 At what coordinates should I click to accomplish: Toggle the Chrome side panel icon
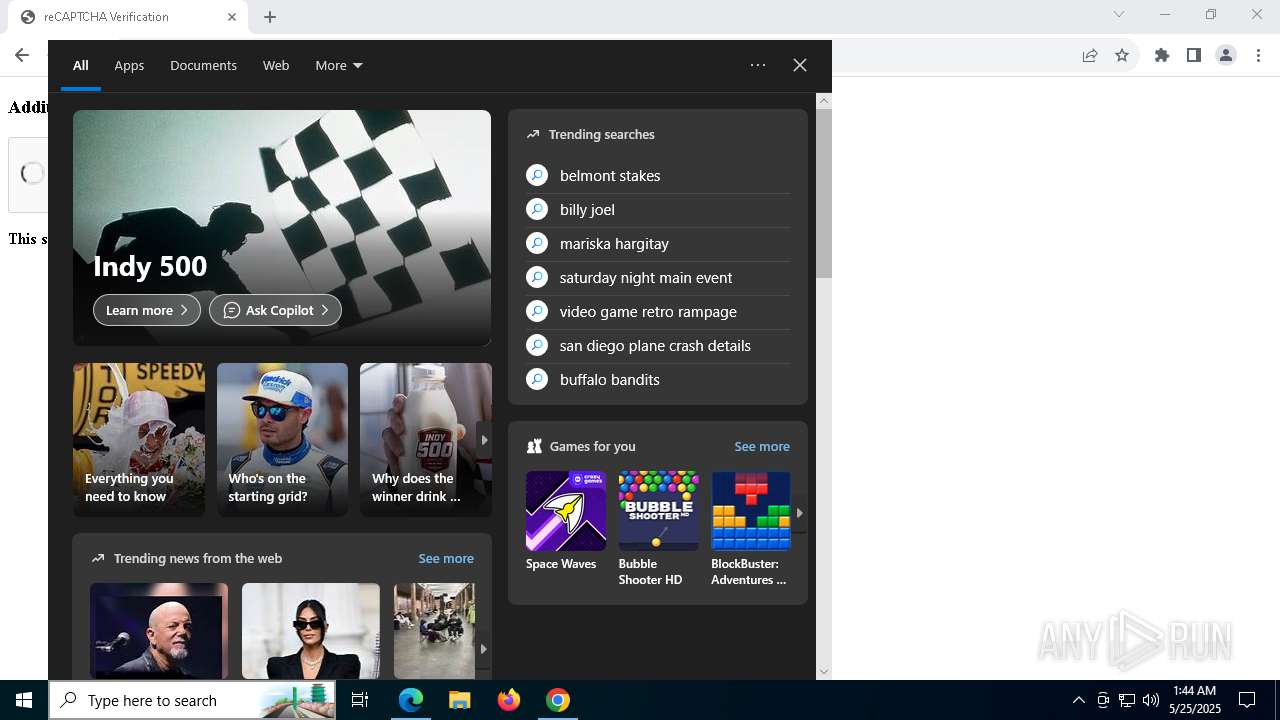pos(1193,55)
